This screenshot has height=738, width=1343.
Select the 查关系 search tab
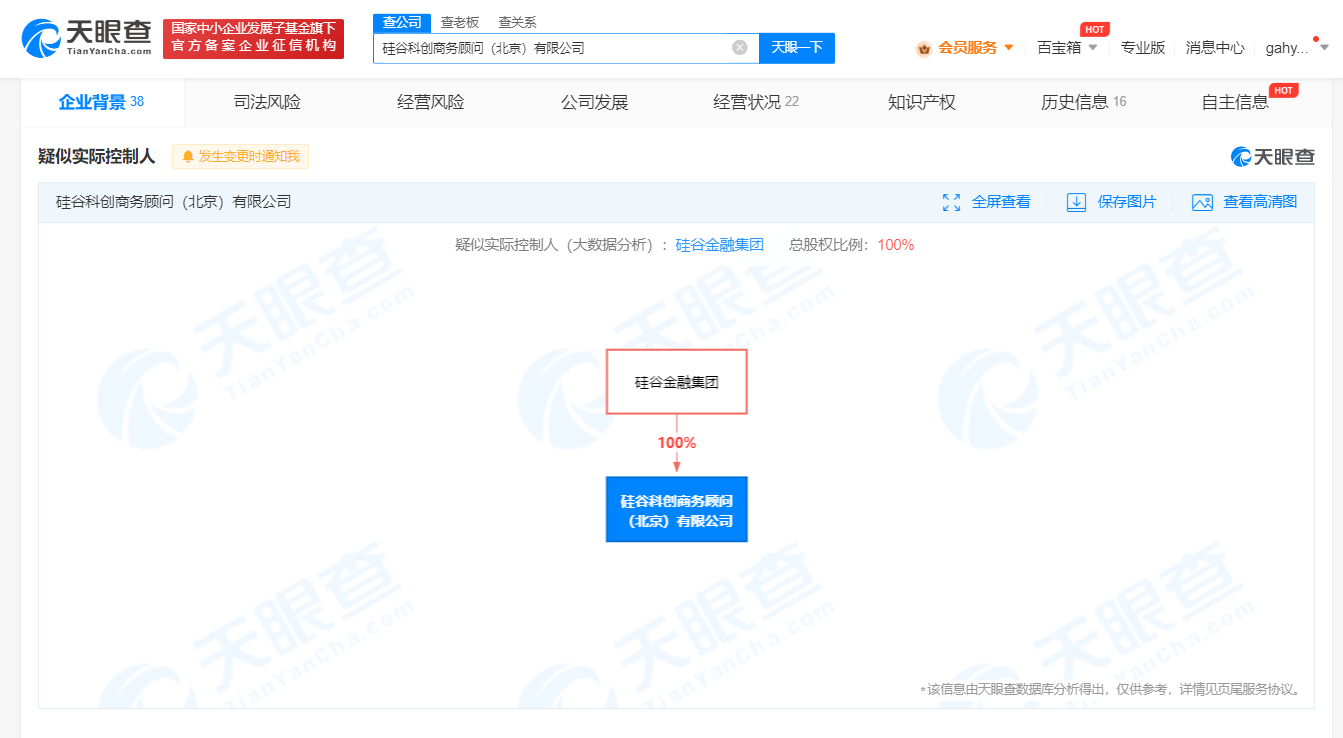pos(517,22)
